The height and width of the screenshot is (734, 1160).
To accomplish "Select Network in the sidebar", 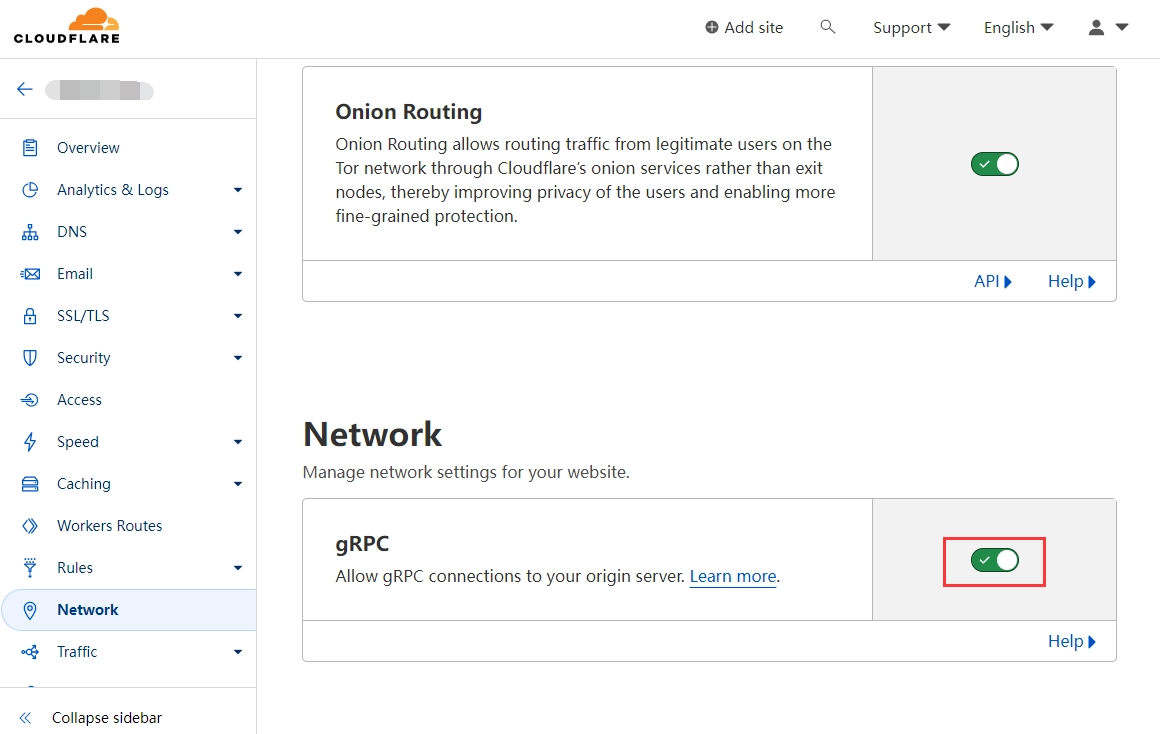I will (87, 609).
